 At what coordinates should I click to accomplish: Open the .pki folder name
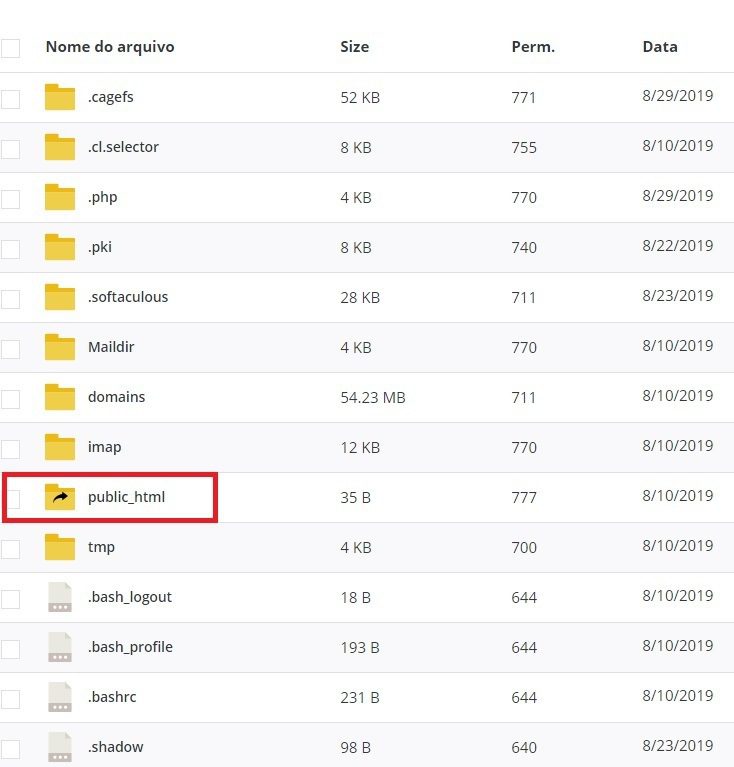(100, 247)
